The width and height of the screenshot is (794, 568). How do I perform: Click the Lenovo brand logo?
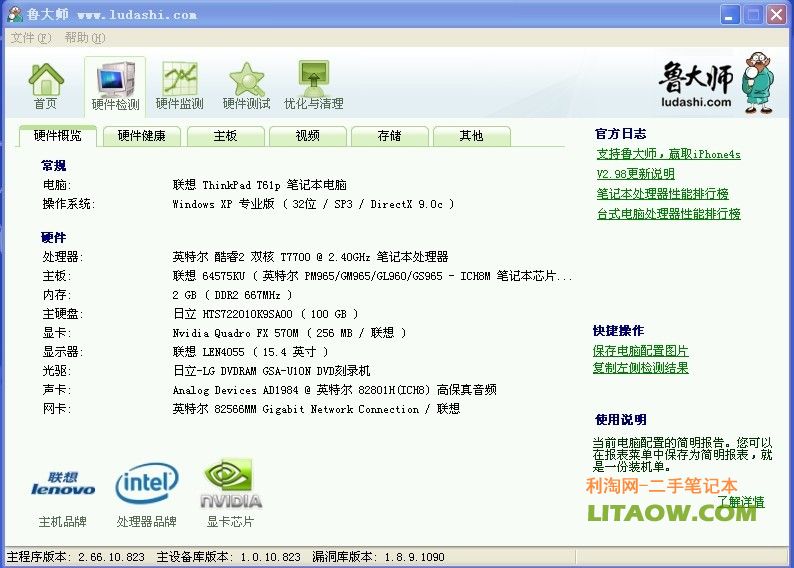point(63,485)
